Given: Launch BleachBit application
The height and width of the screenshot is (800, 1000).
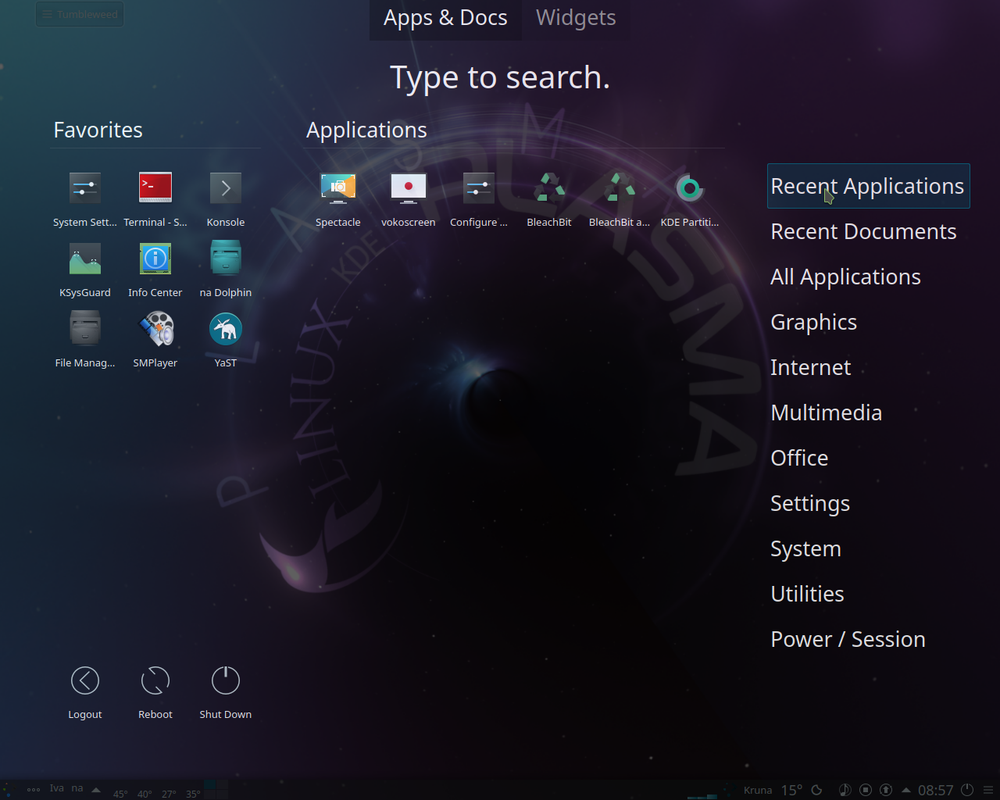Looking at the screenshot, I should tap(549, 188).
